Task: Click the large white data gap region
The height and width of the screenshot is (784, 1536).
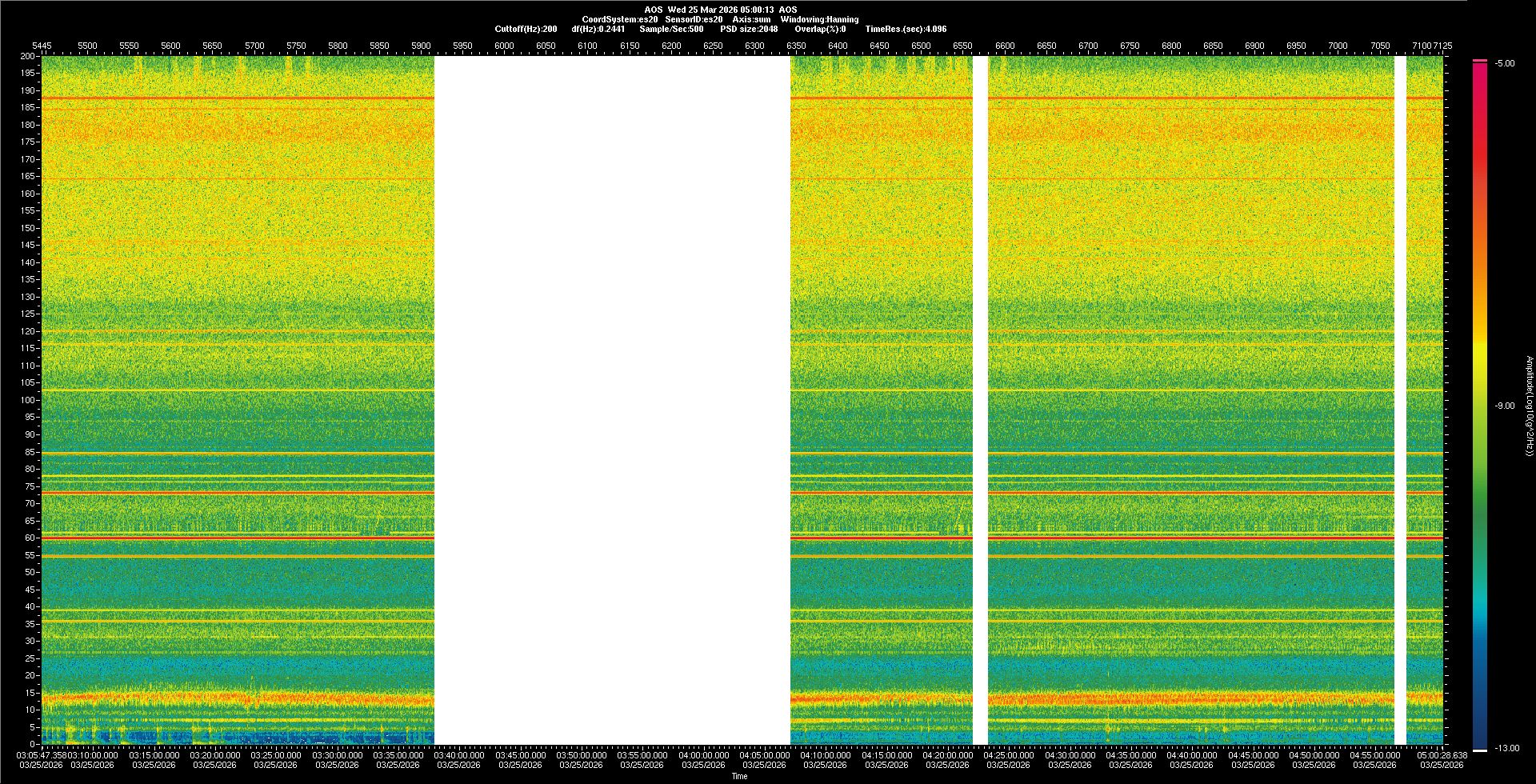Action: tap(612, 400)
